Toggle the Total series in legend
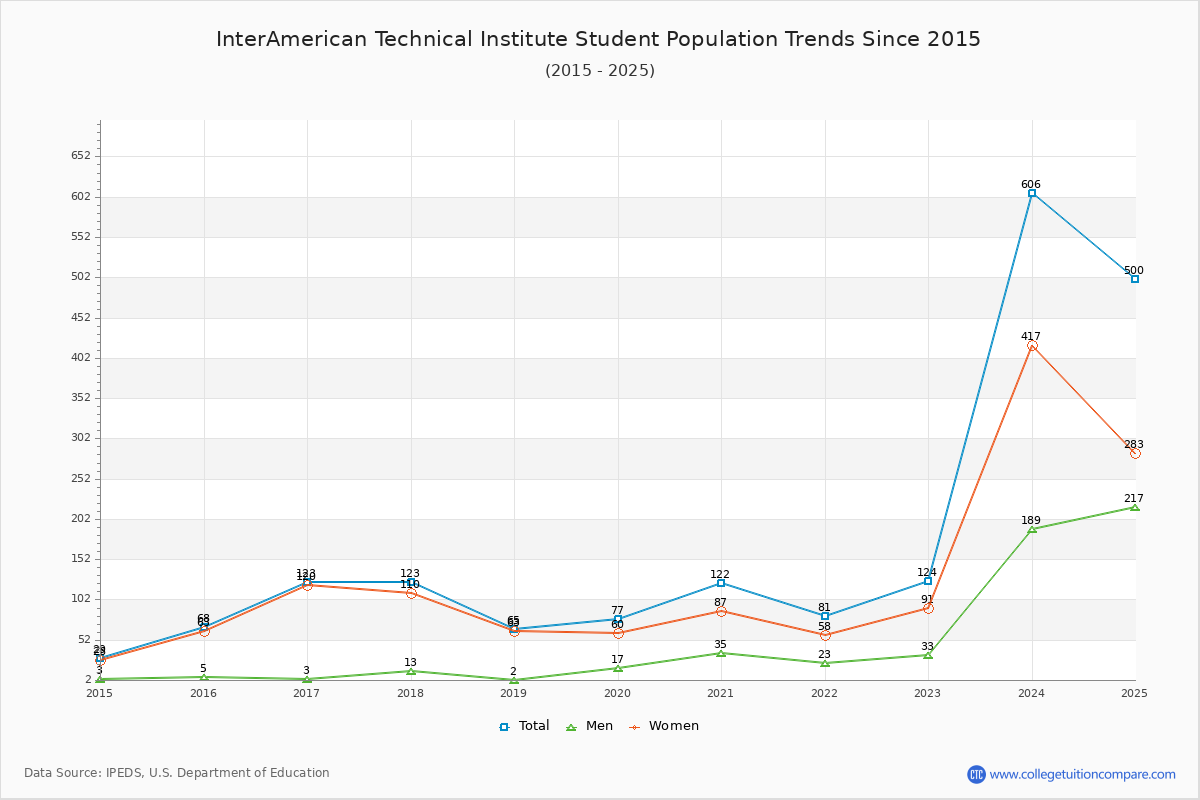1200x800 pixels. pyautogui.click(x=524, y=726)
